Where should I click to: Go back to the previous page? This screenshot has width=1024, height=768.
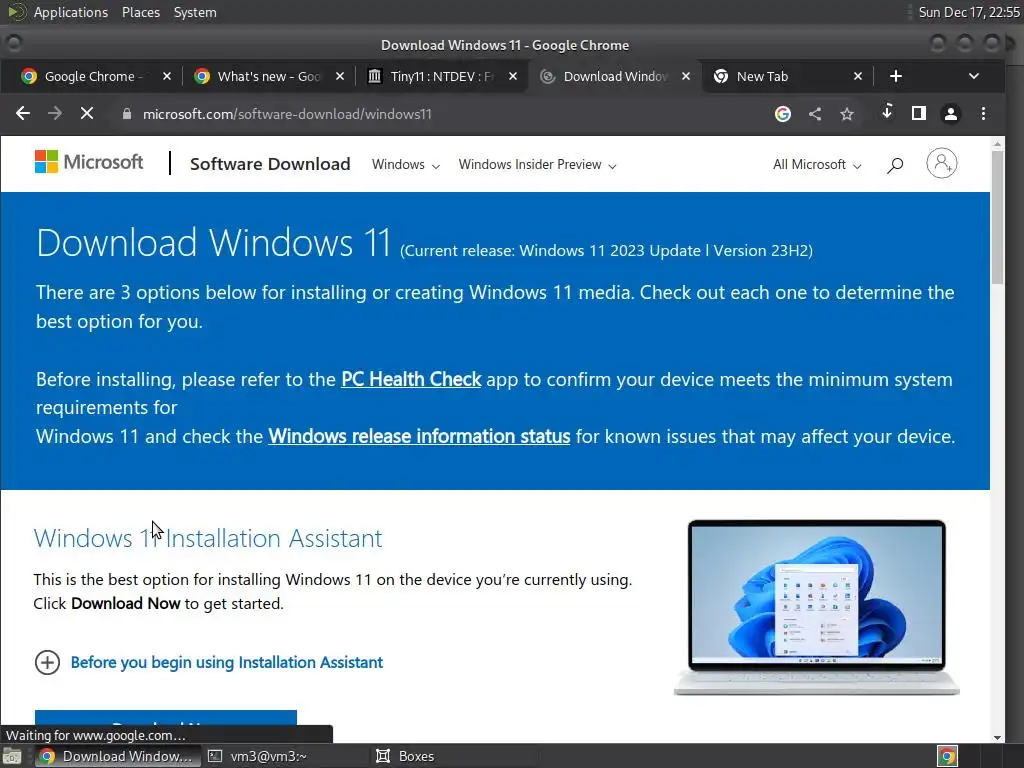pos(23,114)
